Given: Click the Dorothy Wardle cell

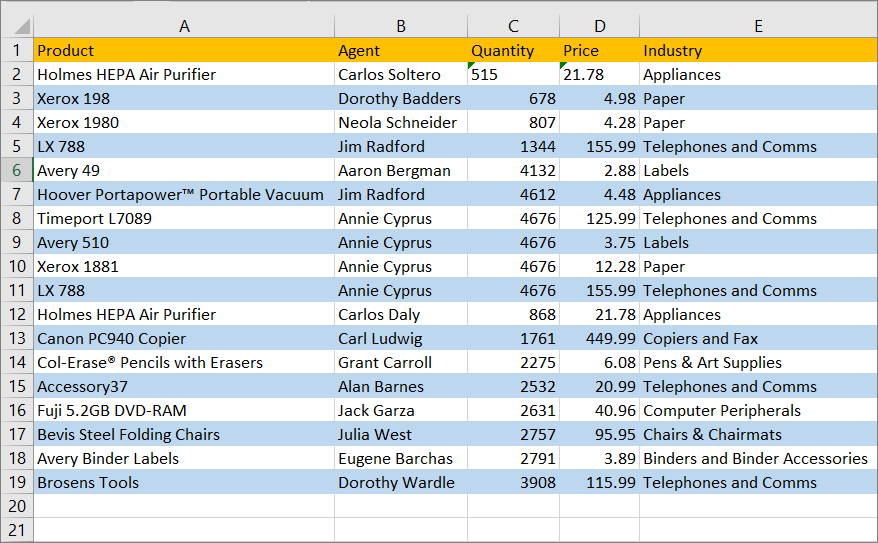Looking at the screenshot, I should tap(401, 482).
